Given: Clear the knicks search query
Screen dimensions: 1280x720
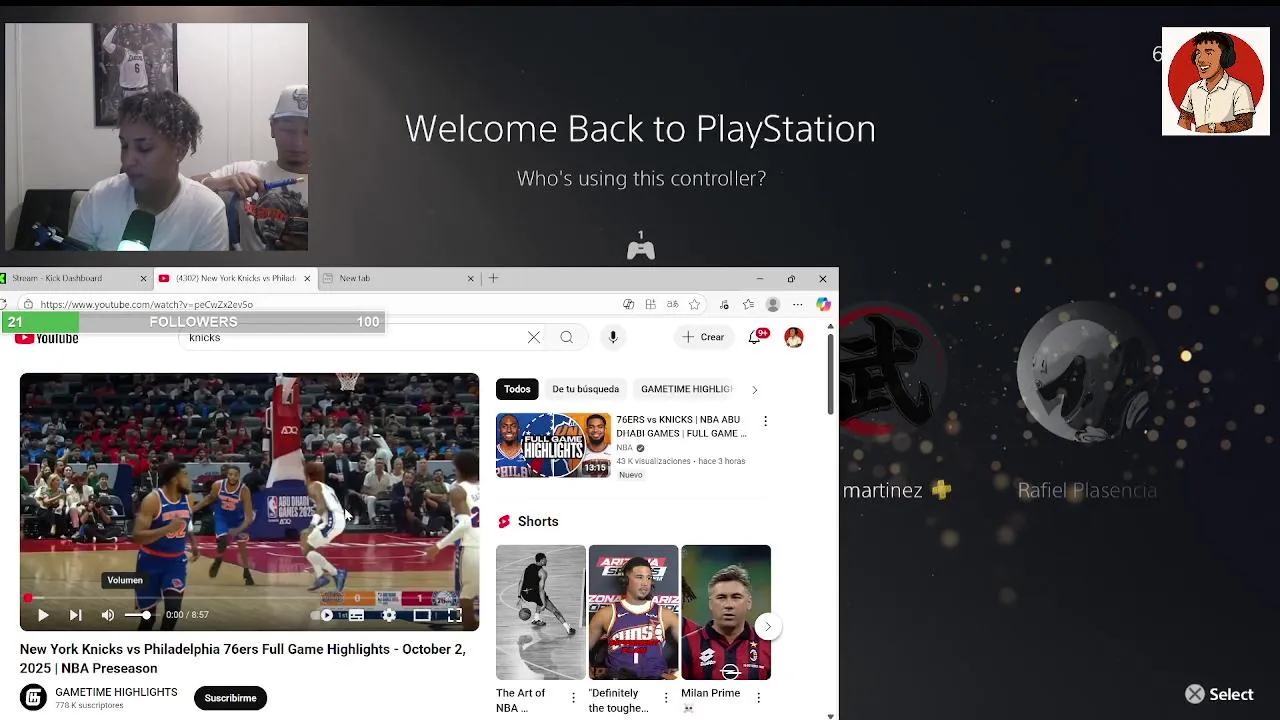Looking at the screenshot, I should (x=534, y=337).
